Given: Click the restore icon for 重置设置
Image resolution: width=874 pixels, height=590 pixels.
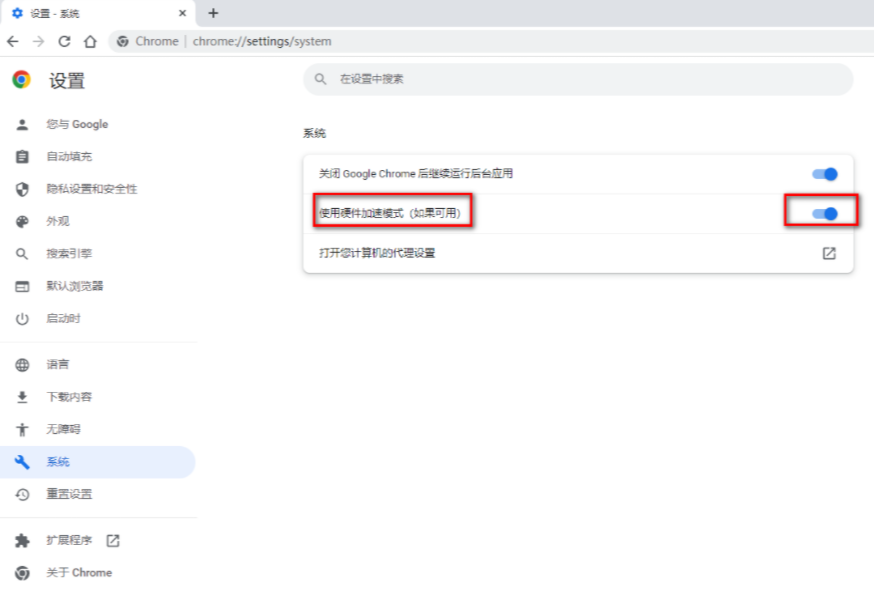Looking at the screenshot, I should pos(22,494).
